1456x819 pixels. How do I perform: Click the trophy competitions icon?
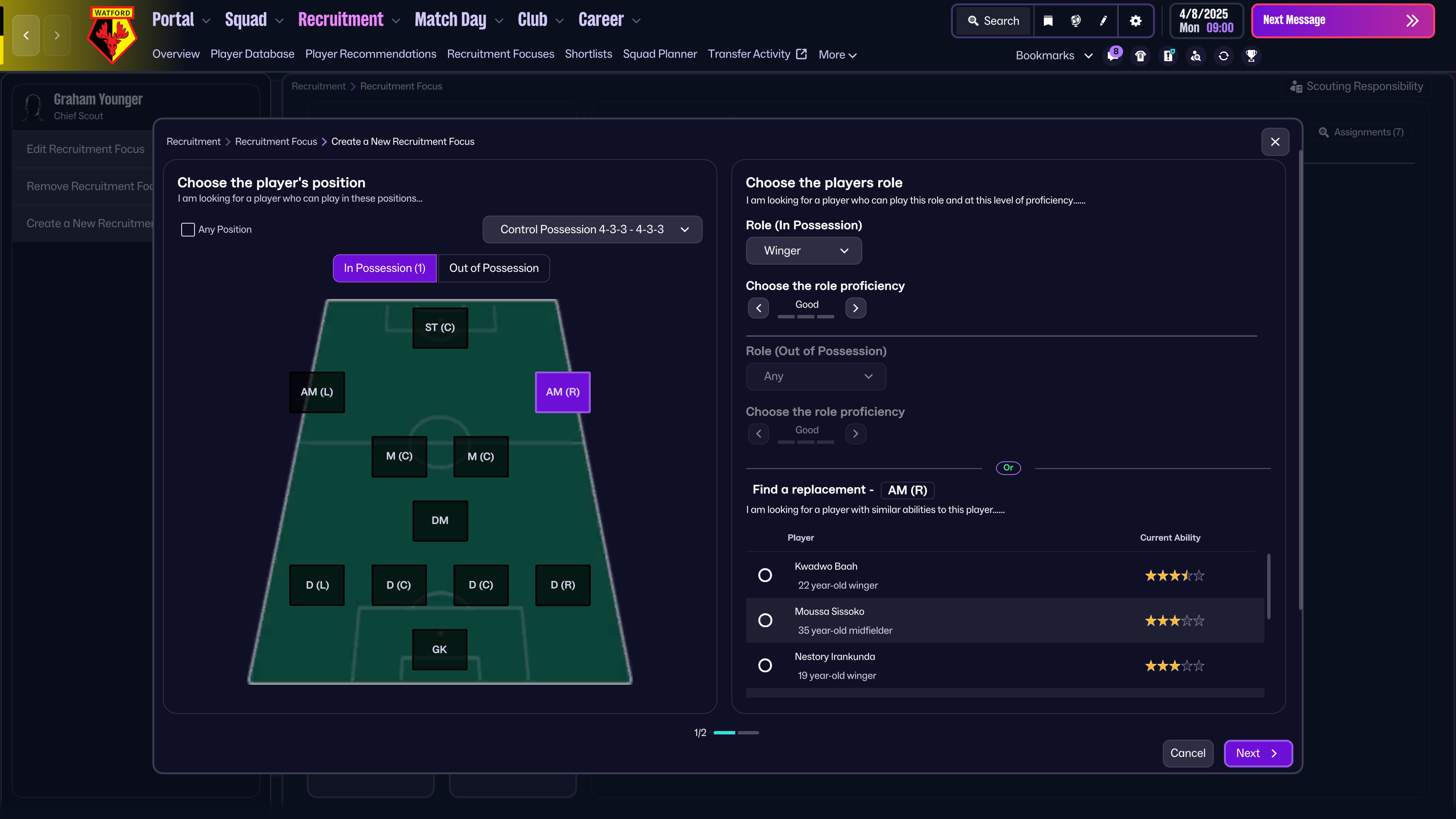1251,55
